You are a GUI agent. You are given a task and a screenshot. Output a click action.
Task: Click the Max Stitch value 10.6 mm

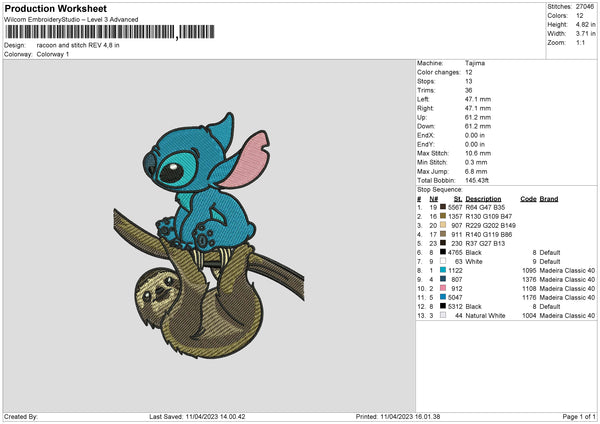pos(478,153)
